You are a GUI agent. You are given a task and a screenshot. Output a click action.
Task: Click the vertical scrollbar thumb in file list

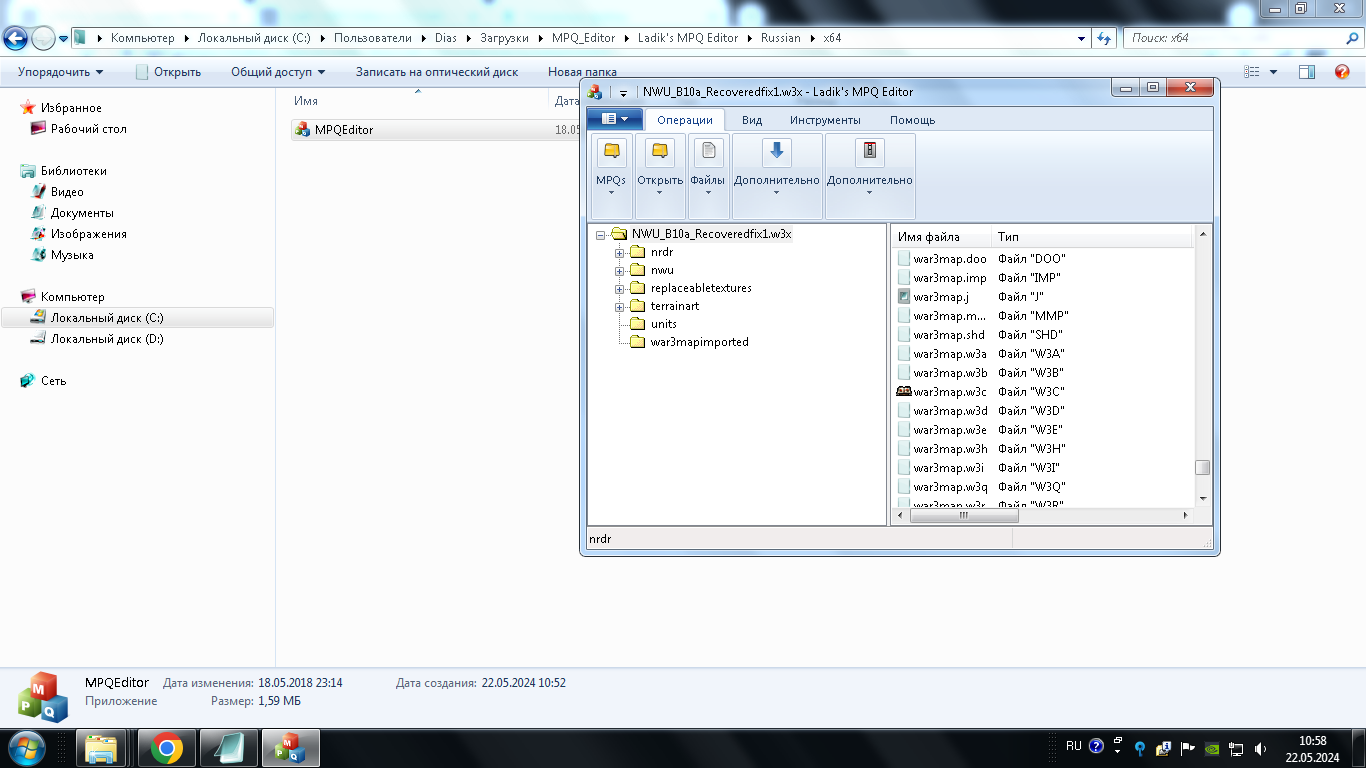click(1203, 467)
